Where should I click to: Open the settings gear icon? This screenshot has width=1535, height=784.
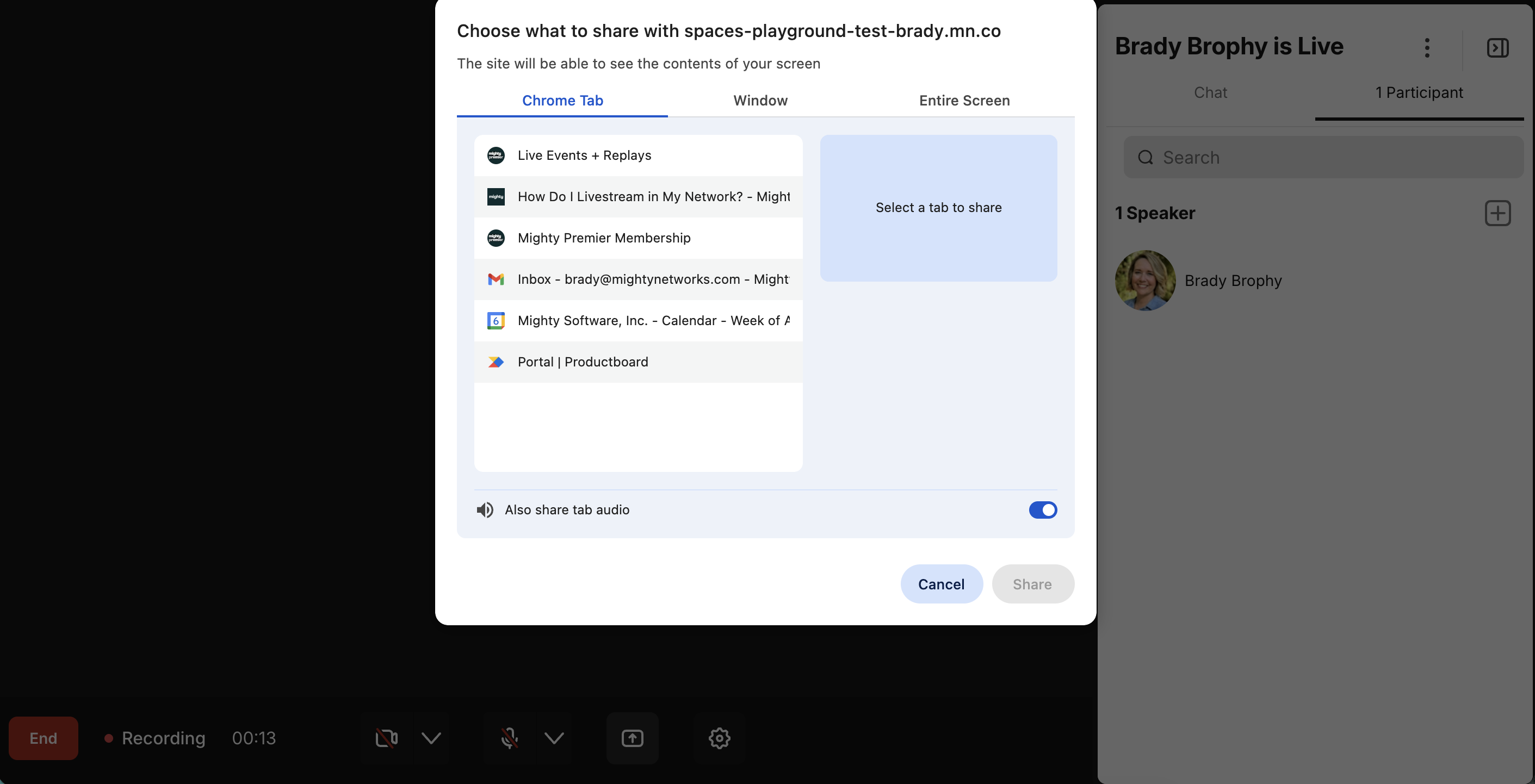click(x=719, y=738)
